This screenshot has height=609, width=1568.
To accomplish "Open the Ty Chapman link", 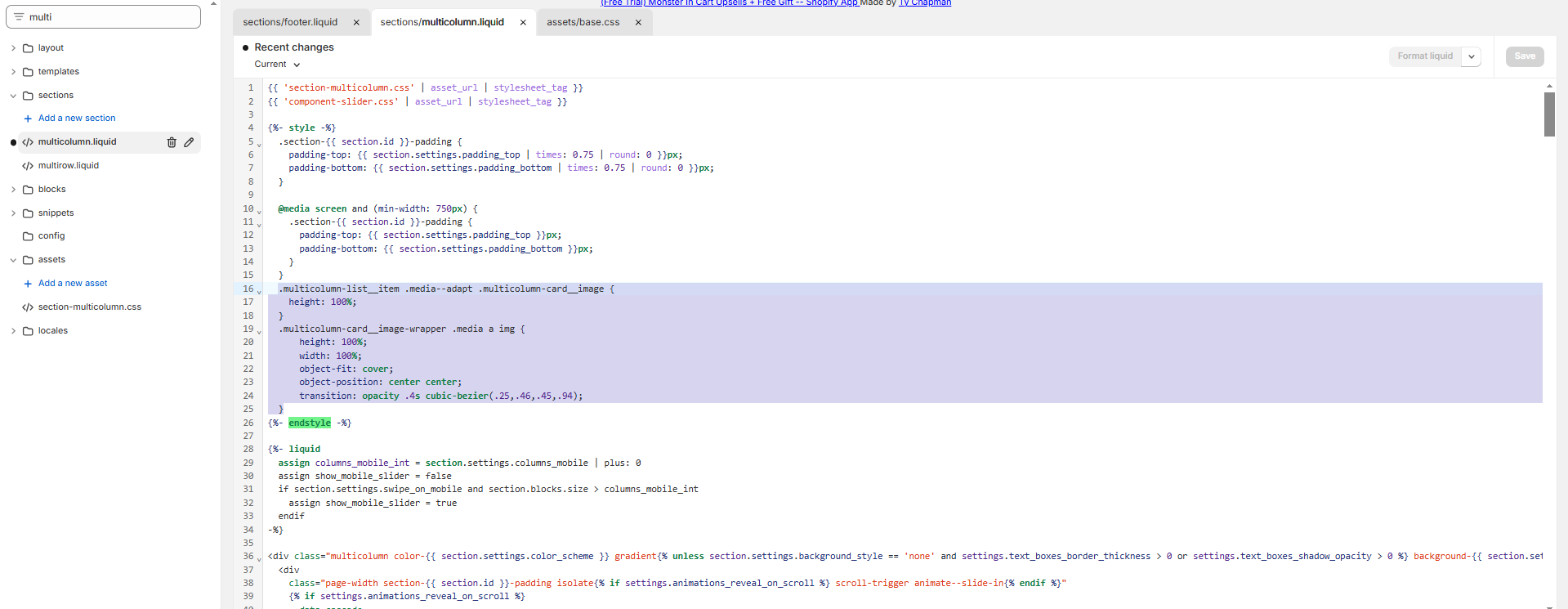I will [x=925, y=3].
